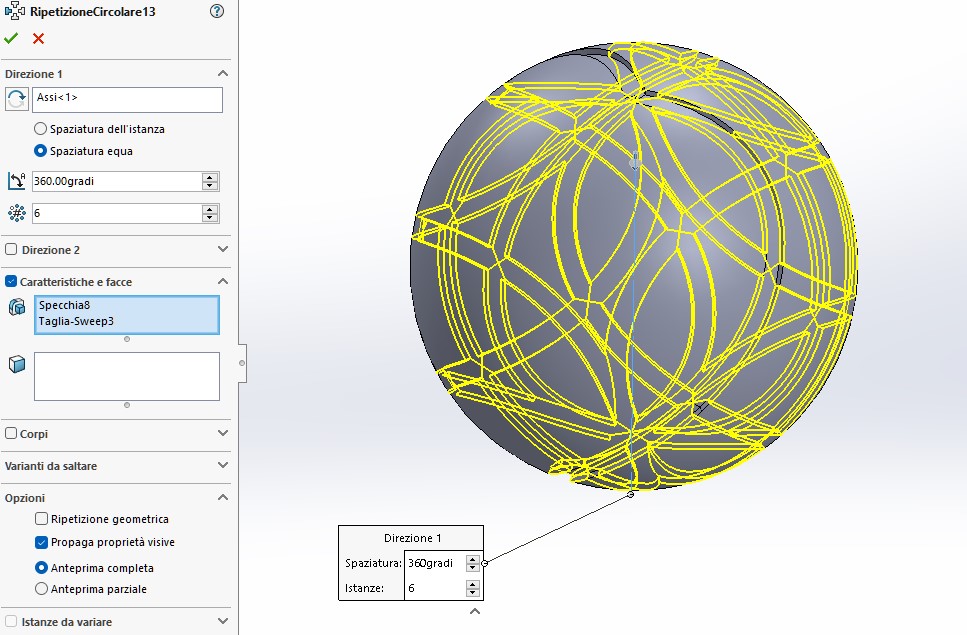Image resolution: width=967 pixels, height=635 pixels.
Task: Open help with the question mark icon
Action: pos(217,11)
